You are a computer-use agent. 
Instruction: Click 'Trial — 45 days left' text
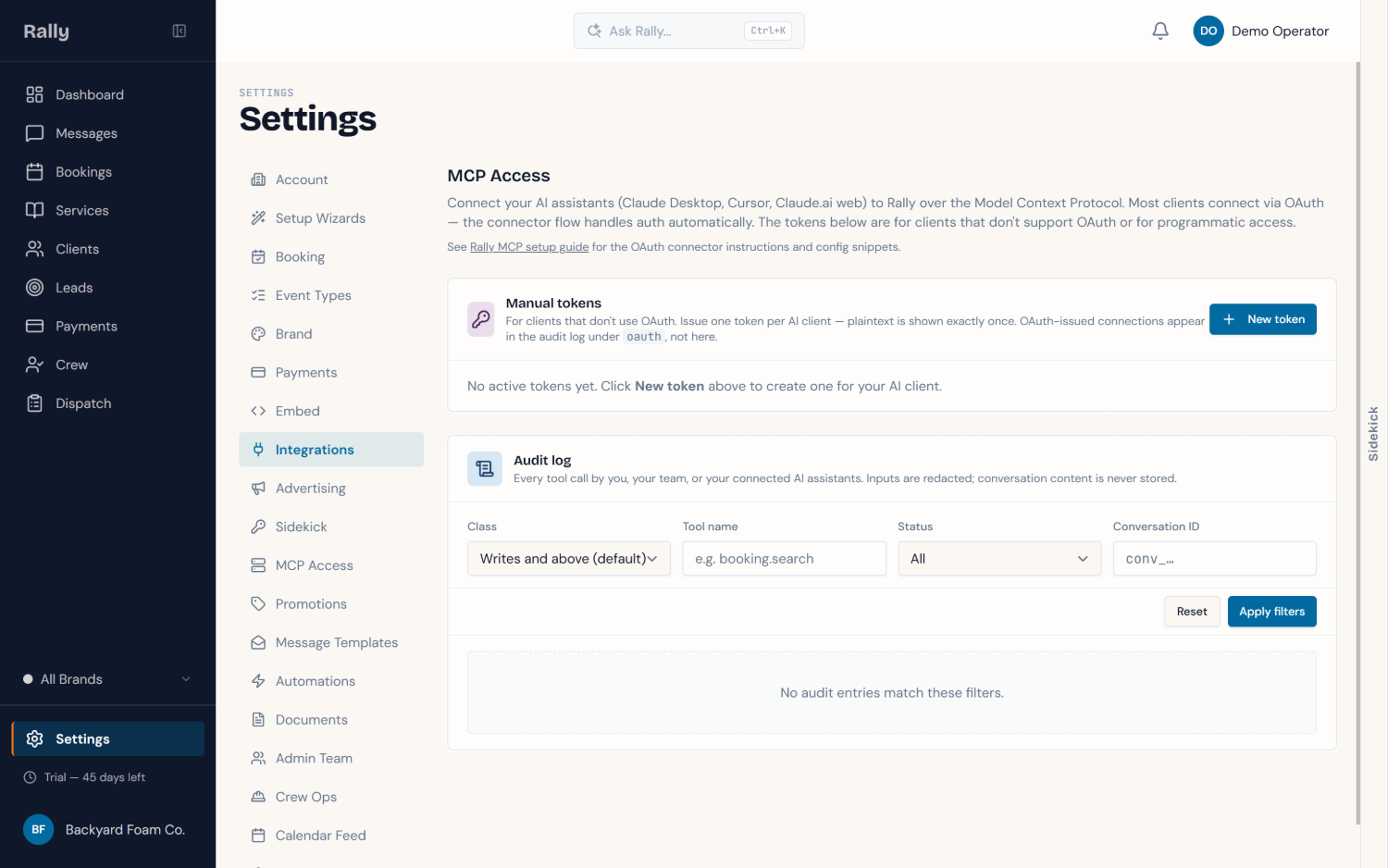click(94, 777)
